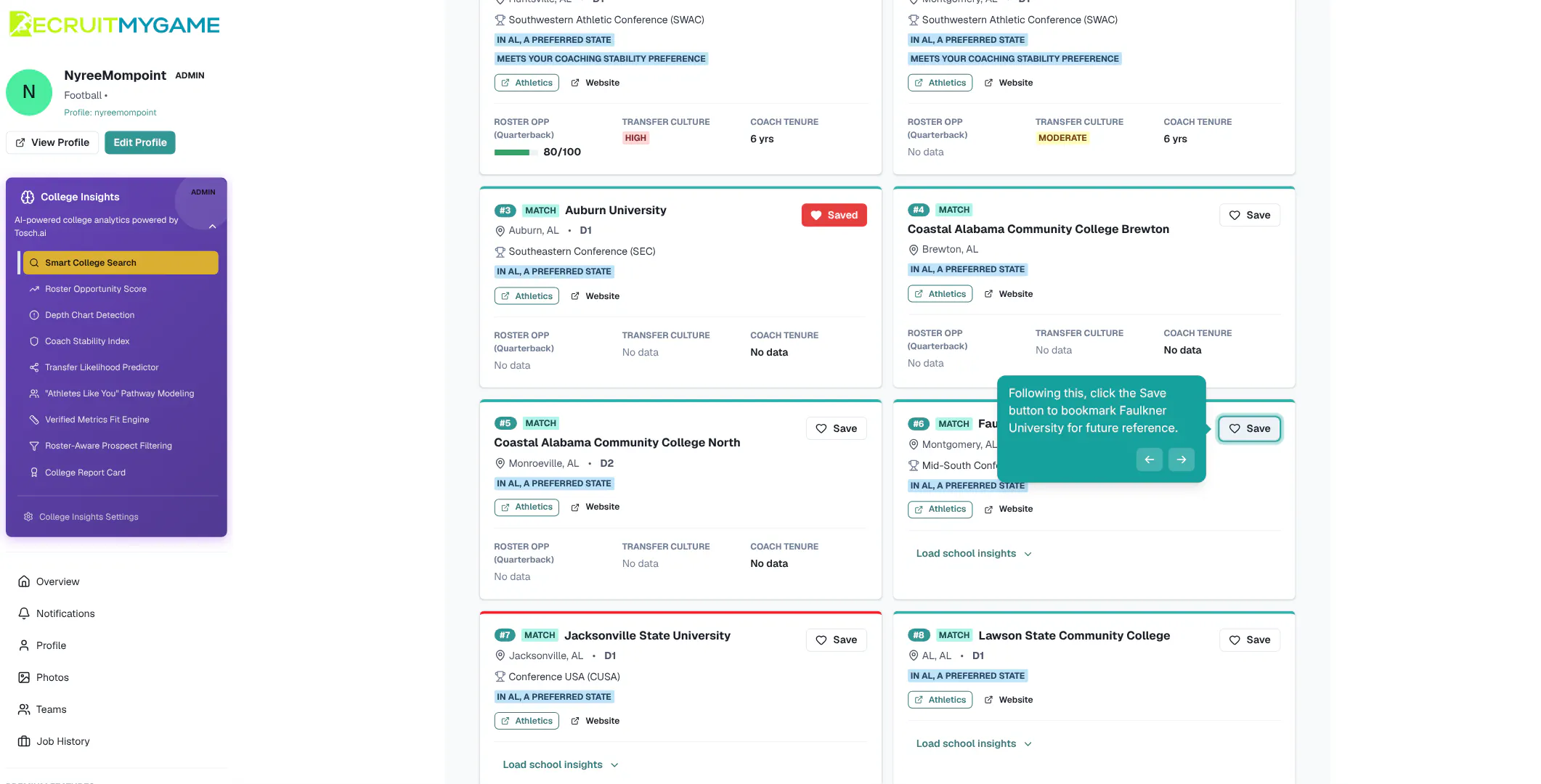
Task: Save Coastal Alabama Community College North
Action: [836, 428]
